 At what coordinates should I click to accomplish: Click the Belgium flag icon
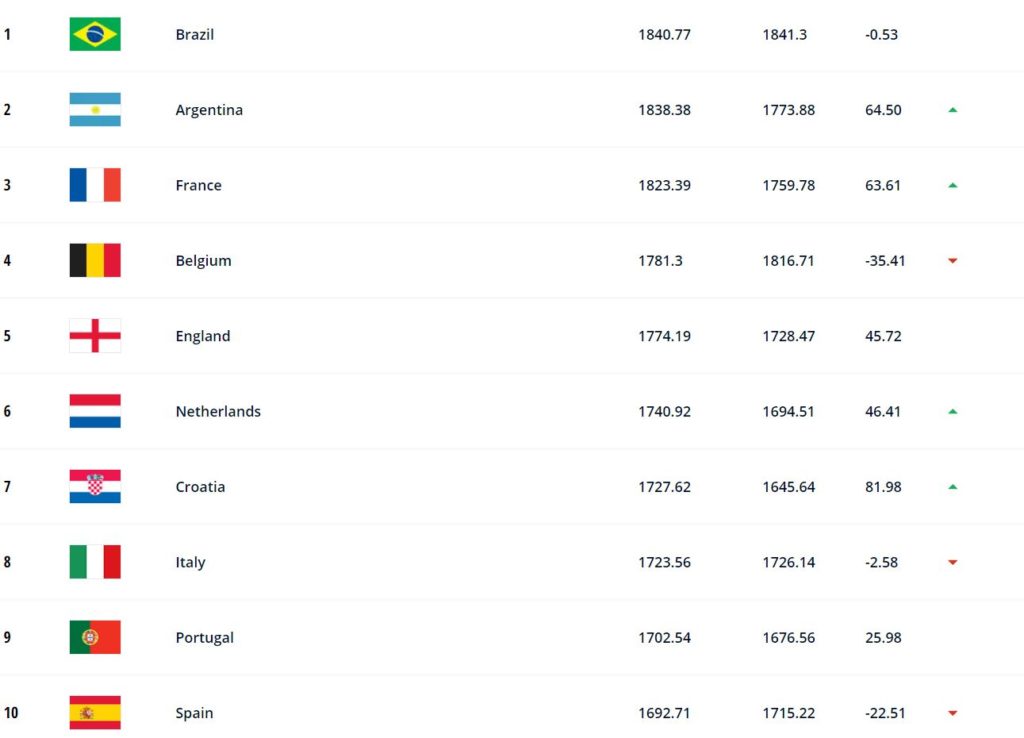tap(95, 261)
